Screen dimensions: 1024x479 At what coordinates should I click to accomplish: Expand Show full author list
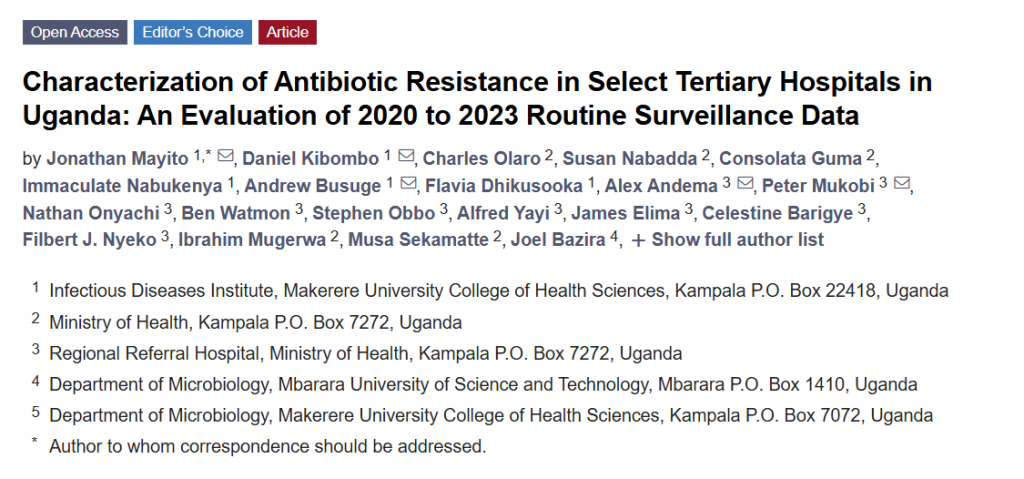tap(728, 240)
